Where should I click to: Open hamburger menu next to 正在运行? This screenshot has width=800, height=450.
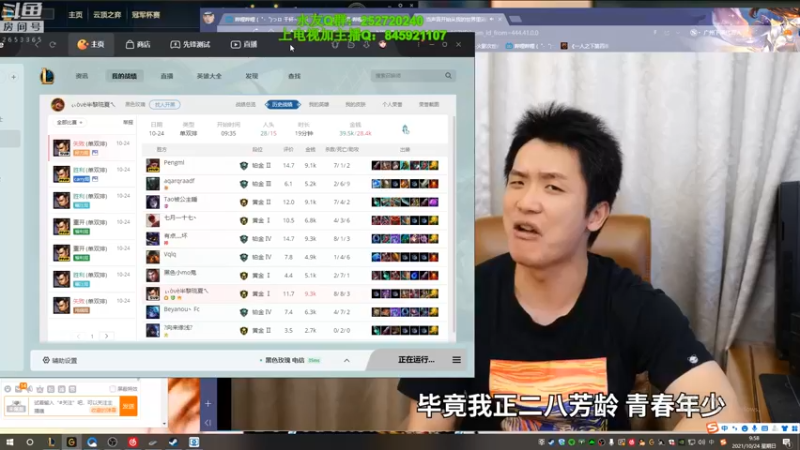tap(457, 360)
